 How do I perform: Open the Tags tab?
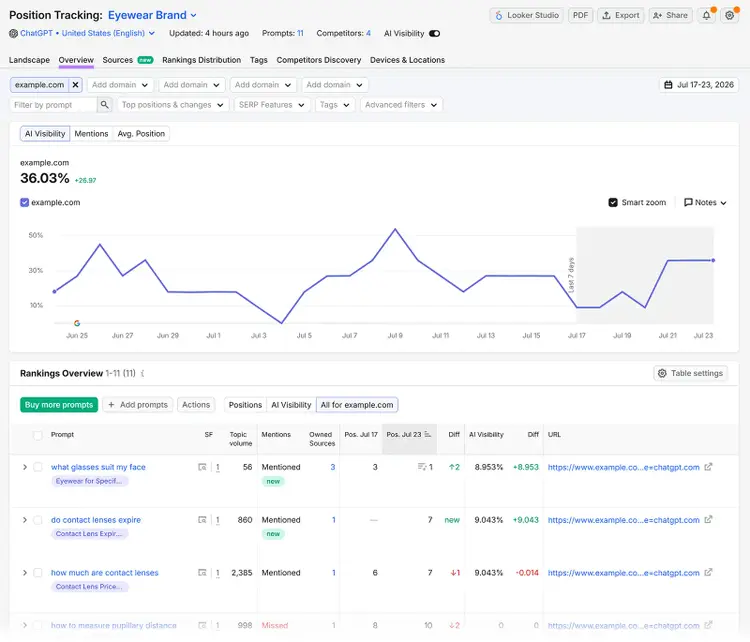[258, 60]
